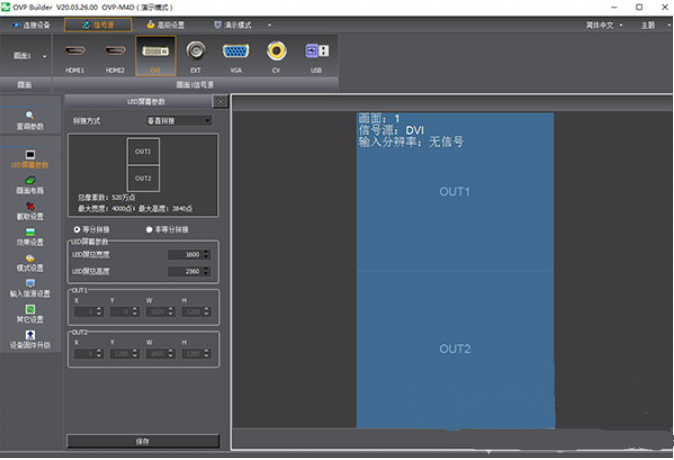Select the HDMI1 input source
The image size is (674, 460).
[x=74, y=56]
